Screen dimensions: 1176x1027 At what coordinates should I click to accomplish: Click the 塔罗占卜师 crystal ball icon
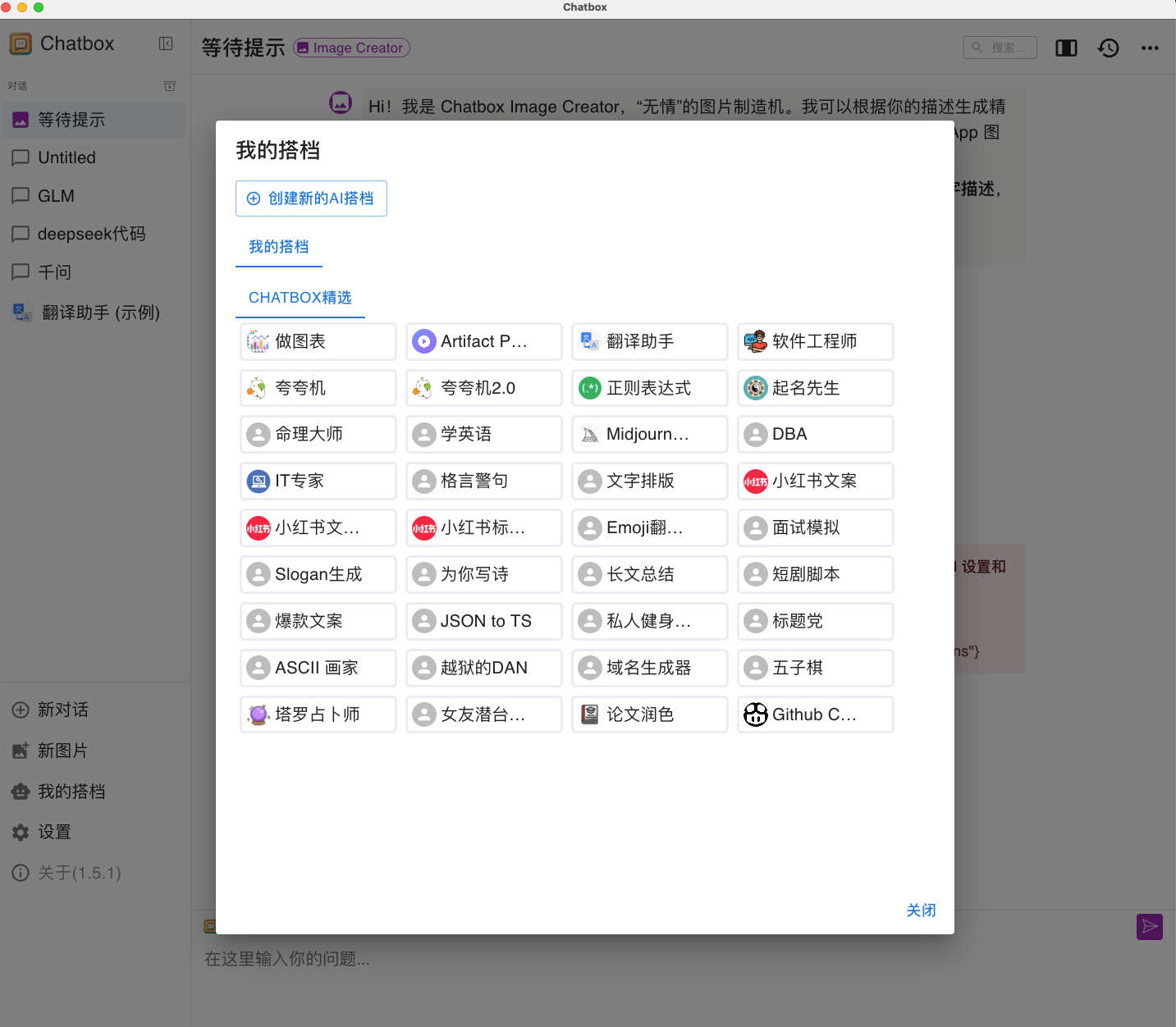pyautogui.click(x=259, y=714)
